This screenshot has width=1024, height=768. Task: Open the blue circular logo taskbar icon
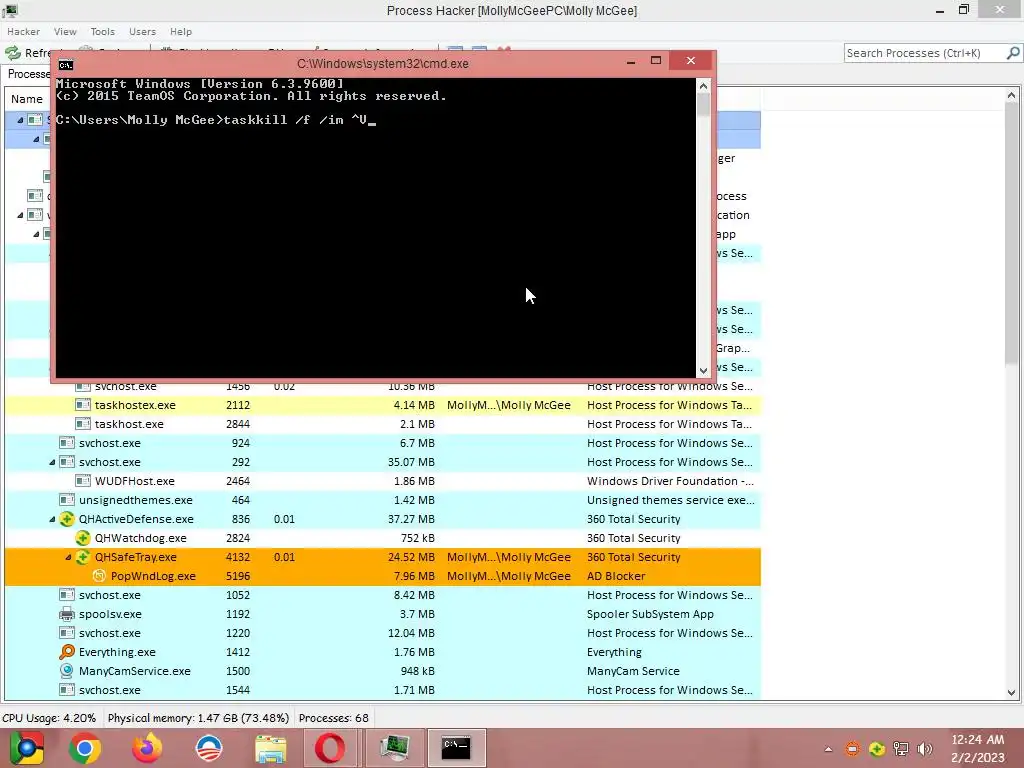(209, 748)
